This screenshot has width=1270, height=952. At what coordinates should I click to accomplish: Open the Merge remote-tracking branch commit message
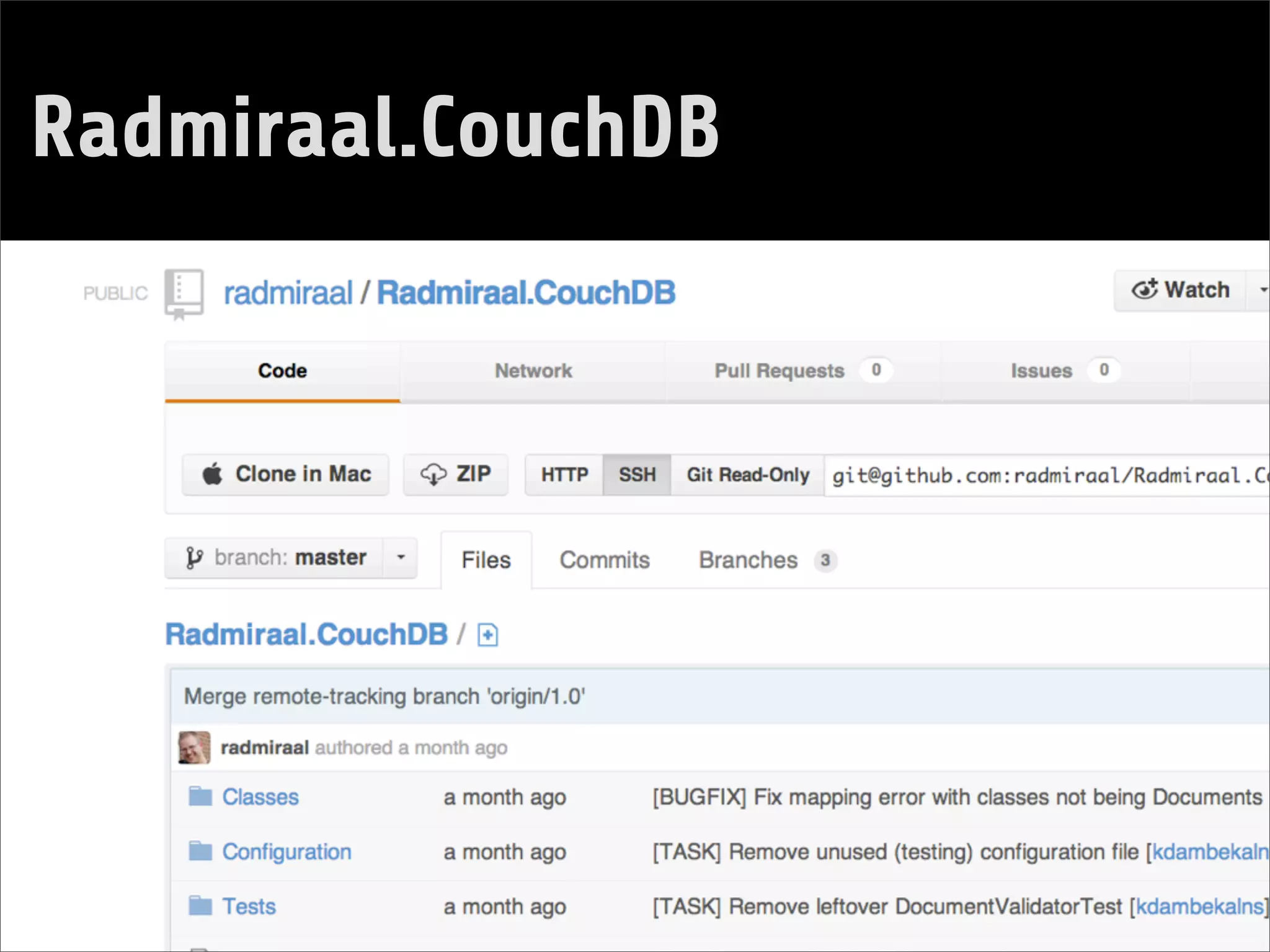384,697
